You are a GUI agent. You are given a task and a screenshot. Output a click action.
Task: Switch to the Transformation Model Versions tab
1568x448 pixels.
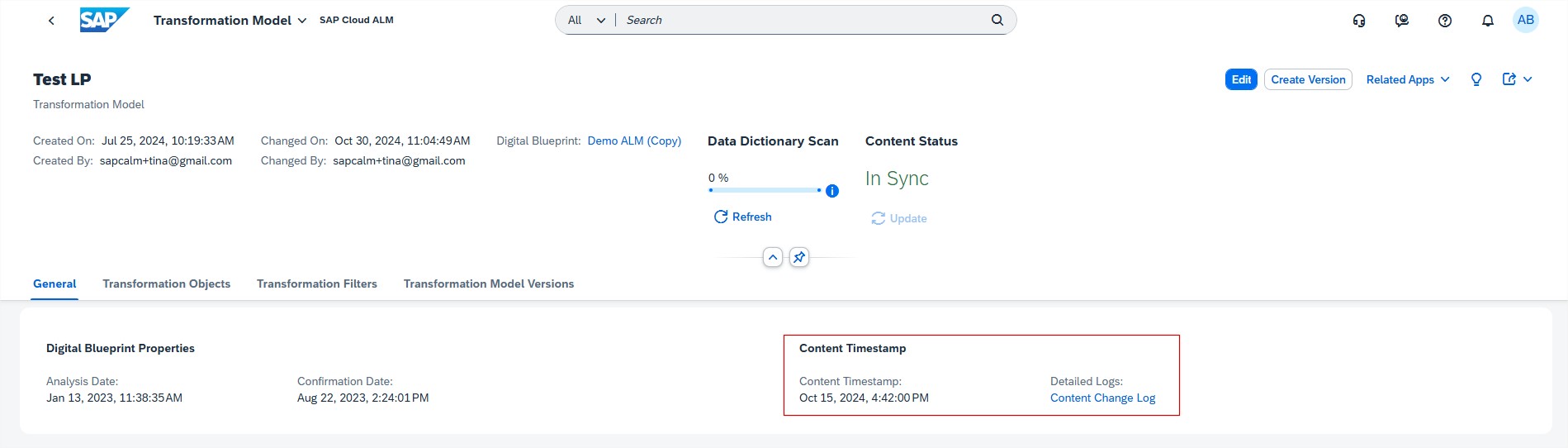(x=488, y=284)
